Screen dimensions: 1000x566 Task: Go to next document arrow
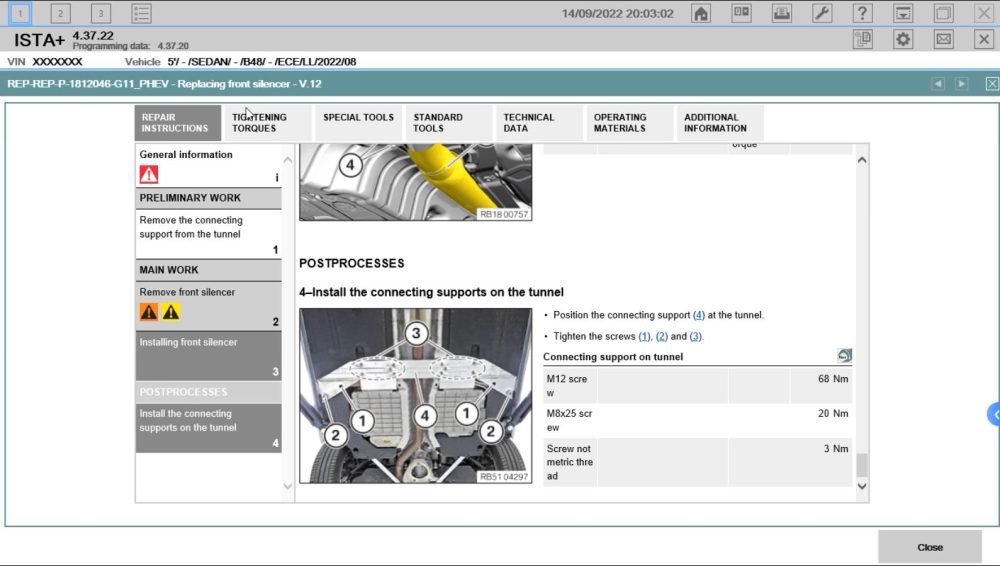pos(961,84)
